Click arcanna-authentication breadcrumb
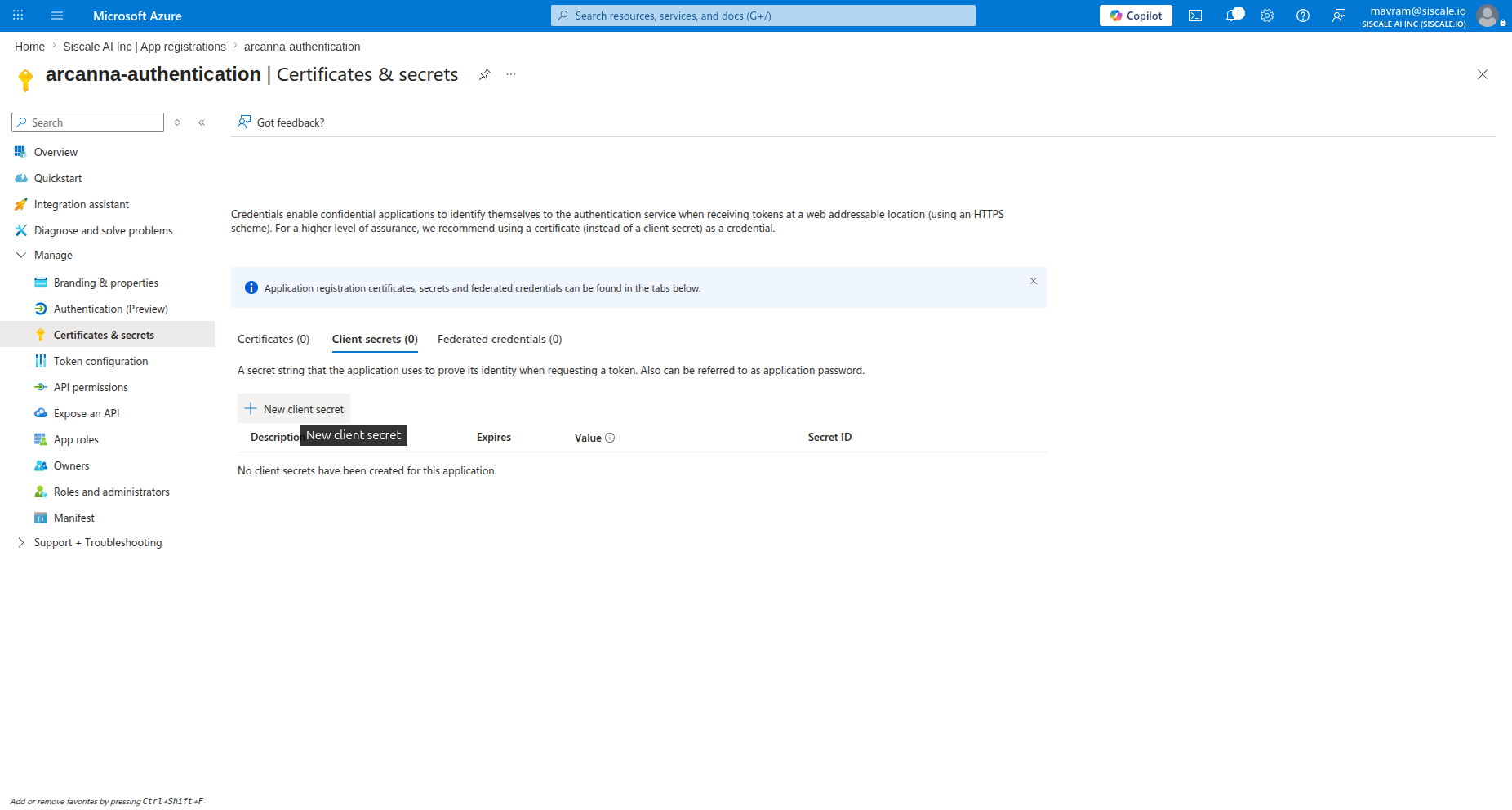1512x810 pixels. (x=302, y=47)
